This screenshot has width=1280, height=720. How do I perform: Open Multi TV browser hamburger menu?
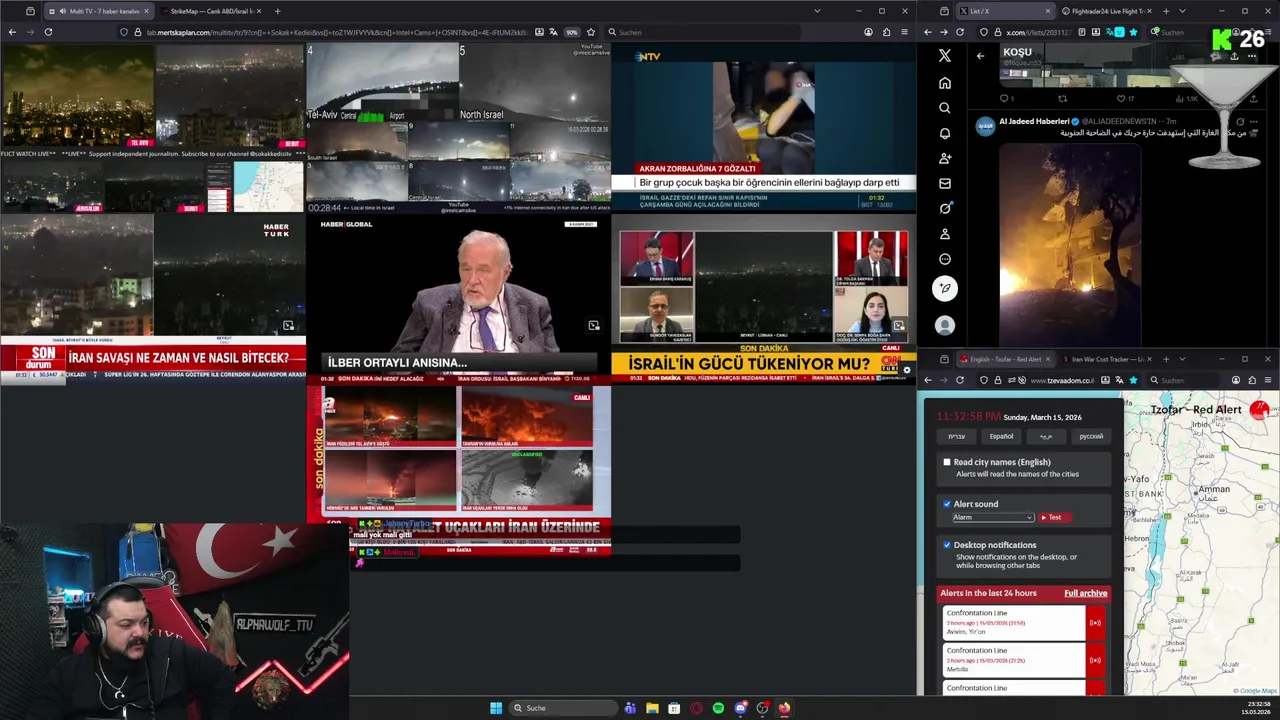pyautogui.click(x=905, y=32)
